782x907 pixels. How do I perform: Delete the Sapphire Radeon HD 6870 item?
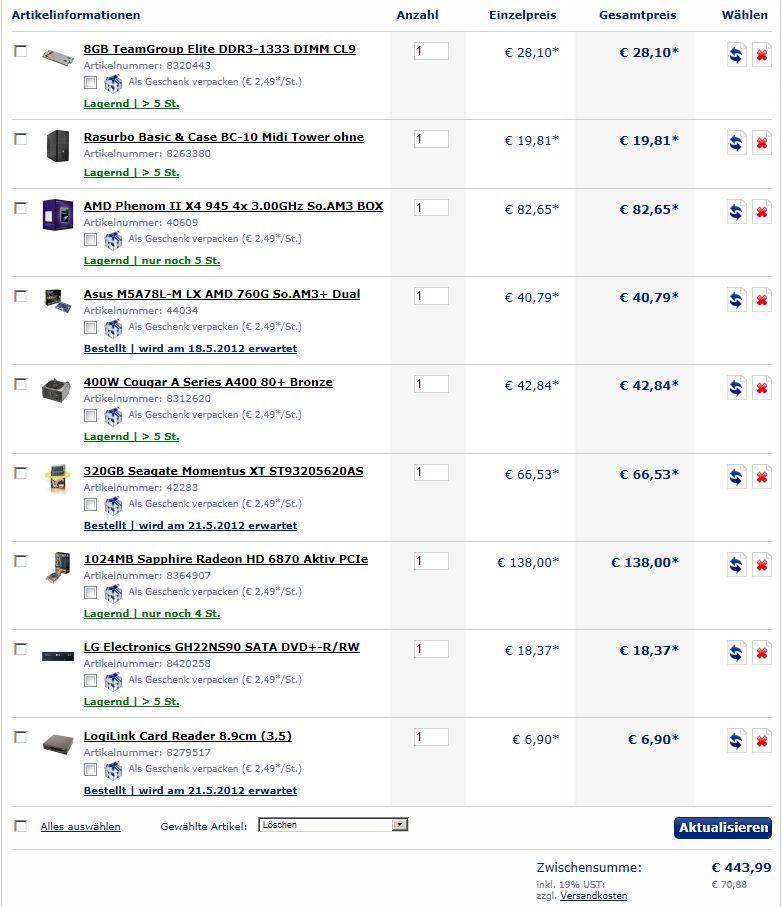(761, 566)
